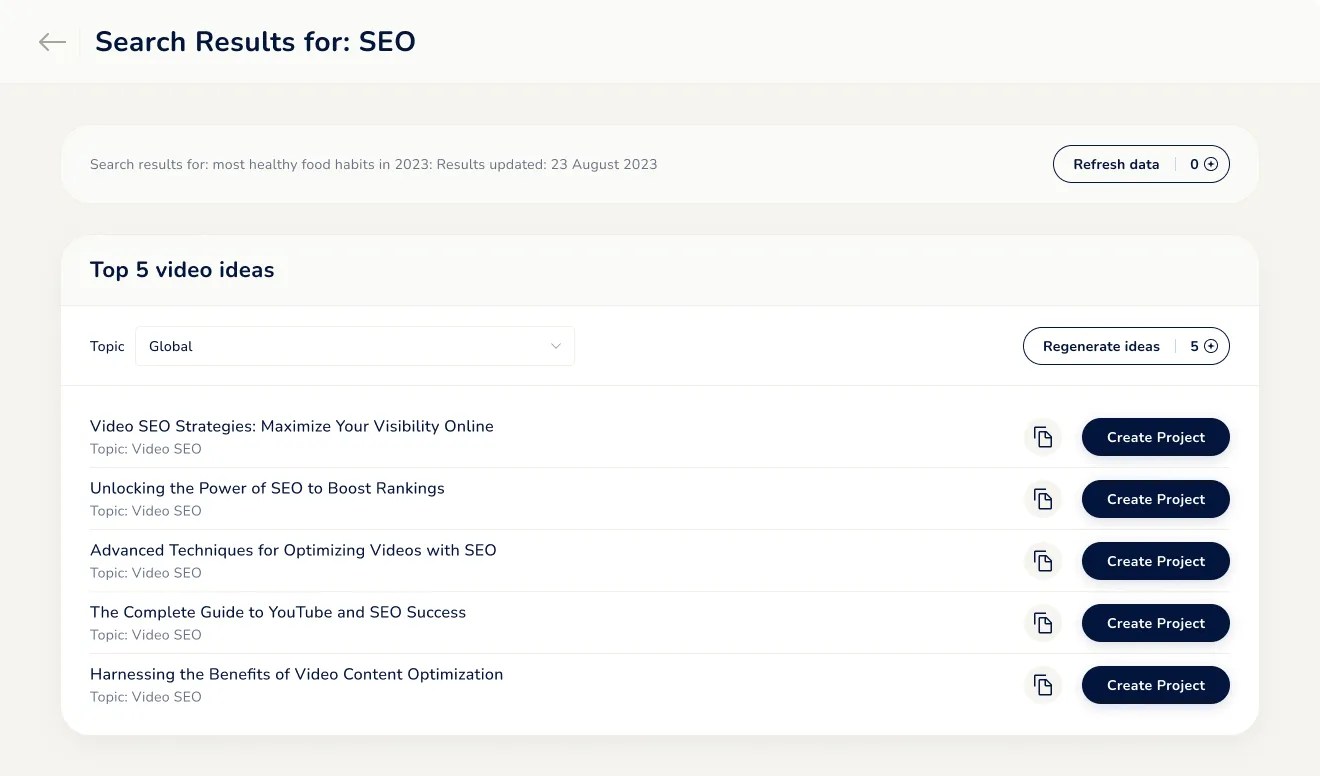This screenshot has width=1320, height=776.
Task: Create Project for 'Harnessing the Benefits' idea
Action: coord(1155,685)
